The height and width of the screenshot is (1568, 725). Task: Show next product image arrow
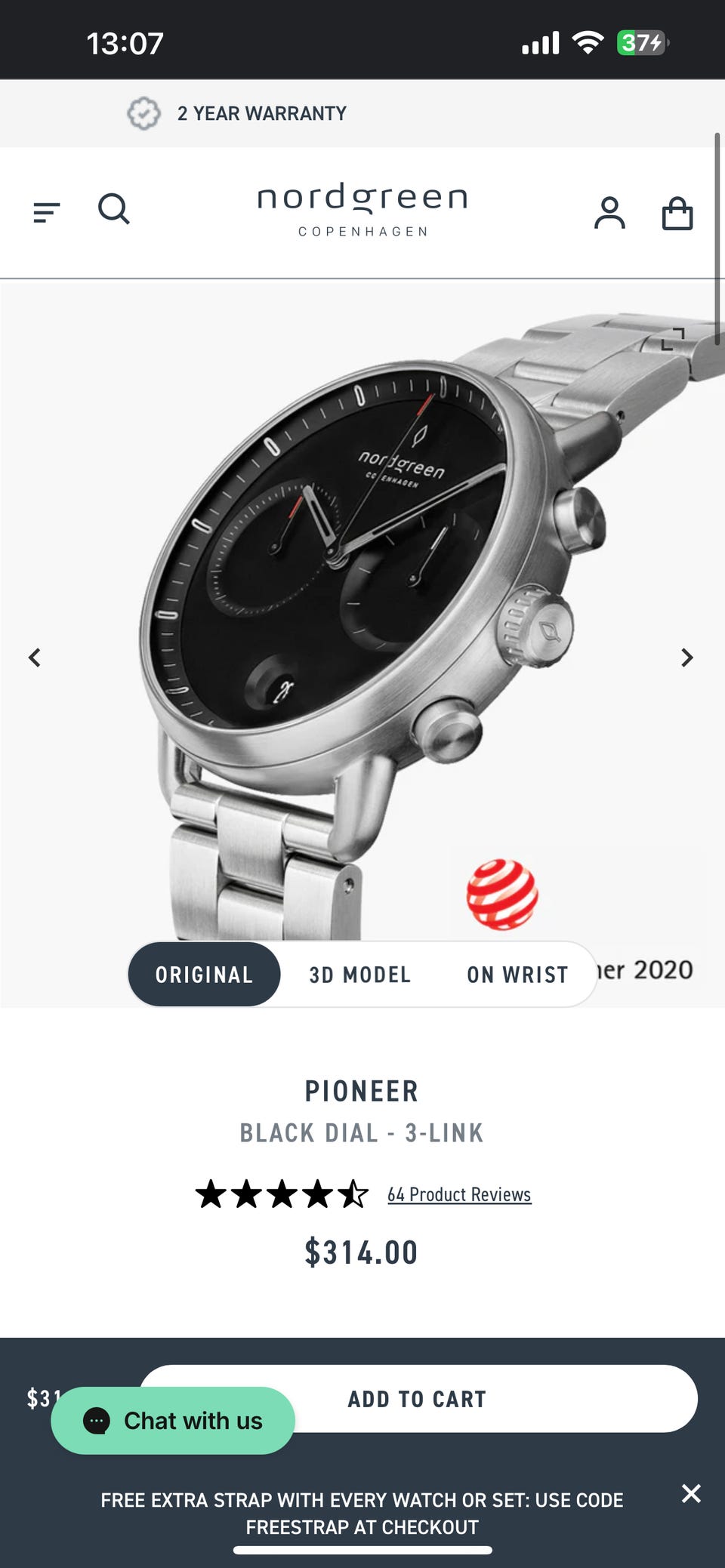[x=686, y=658]
